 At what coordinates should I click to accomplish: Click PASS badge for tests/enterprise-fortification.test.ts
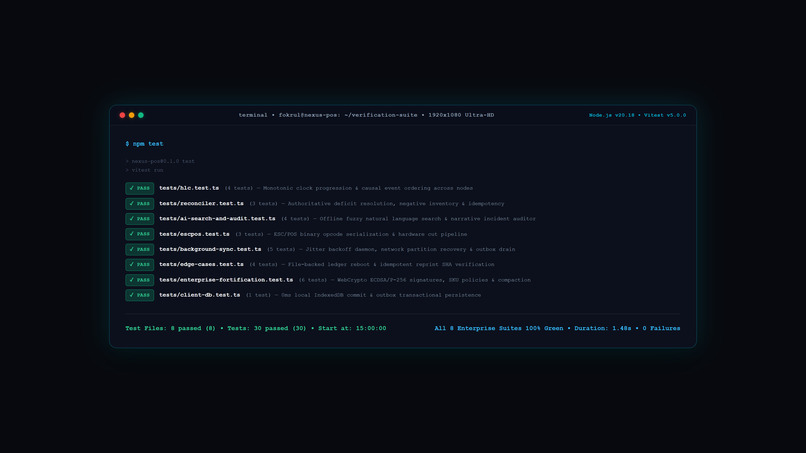(x=139, y=280)
